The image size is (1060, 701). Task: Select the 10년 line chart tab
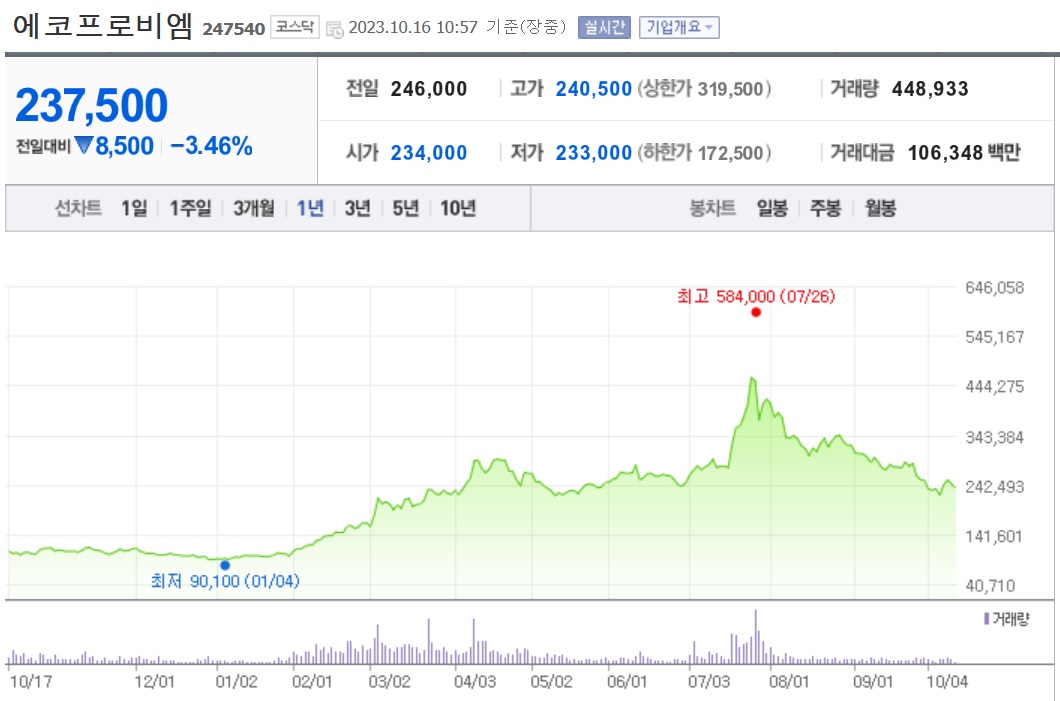pos(458,208)
